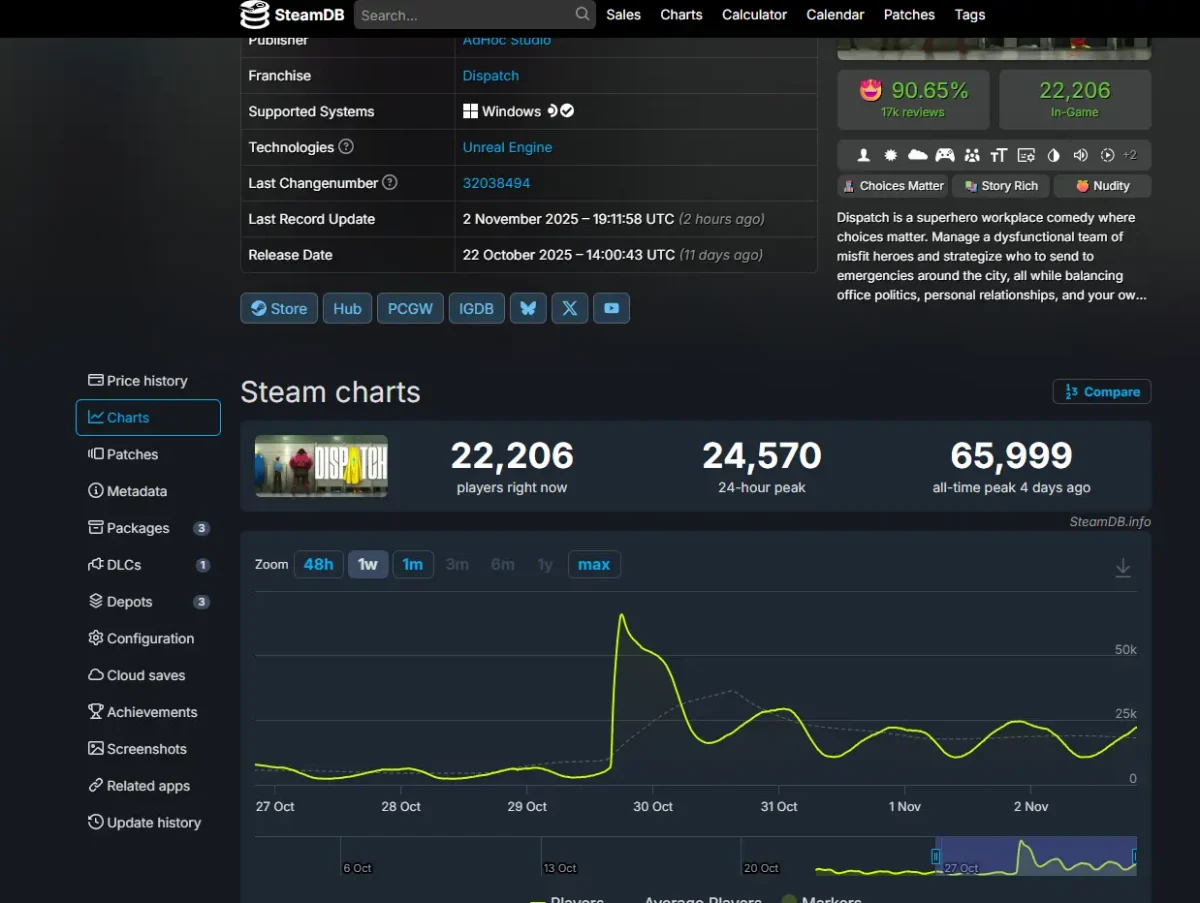Click the chart download icon
Screen dimensions: 1200x903
[1123, 566]
